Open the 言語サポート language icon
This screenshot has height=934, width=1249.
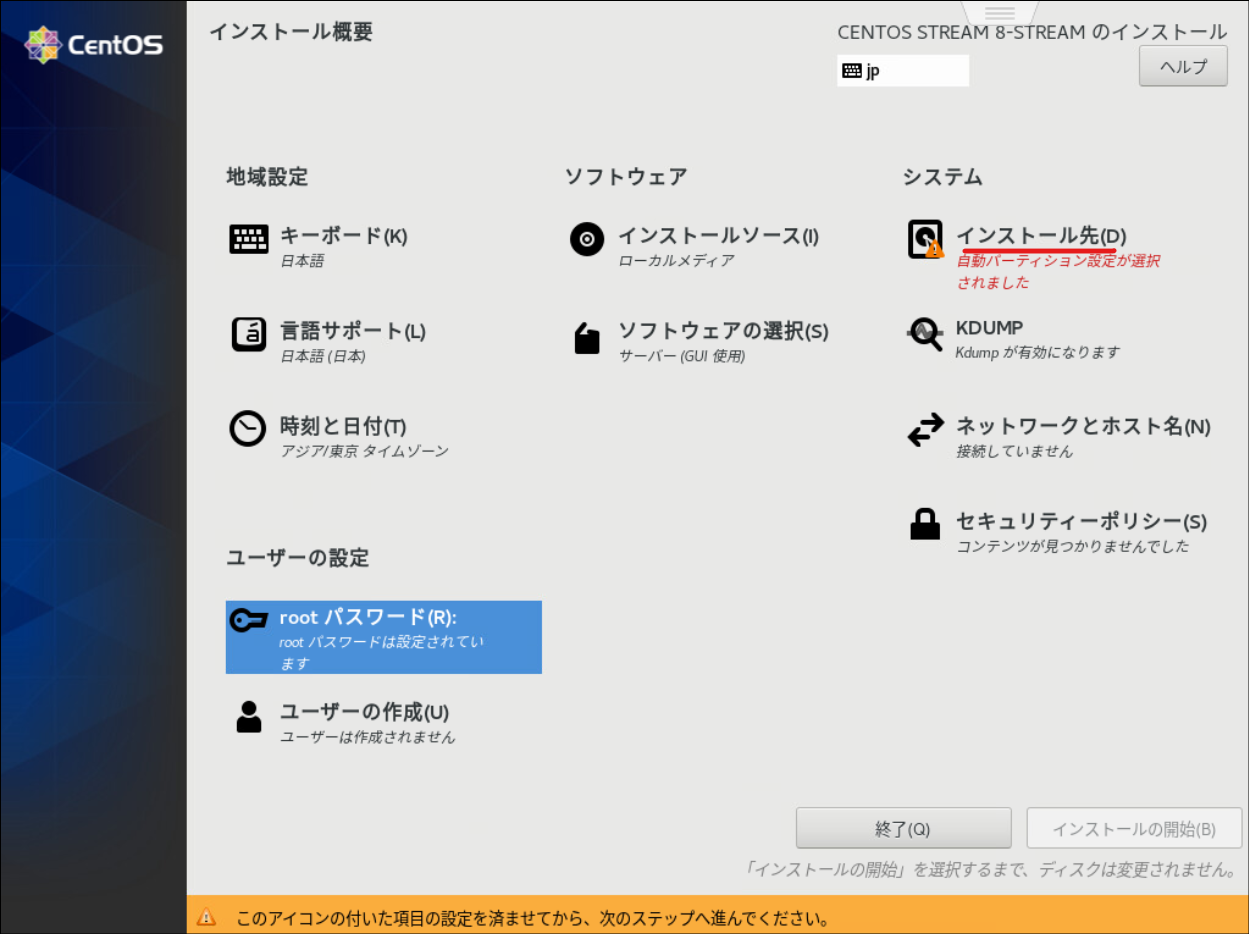[x=249, y=334]
